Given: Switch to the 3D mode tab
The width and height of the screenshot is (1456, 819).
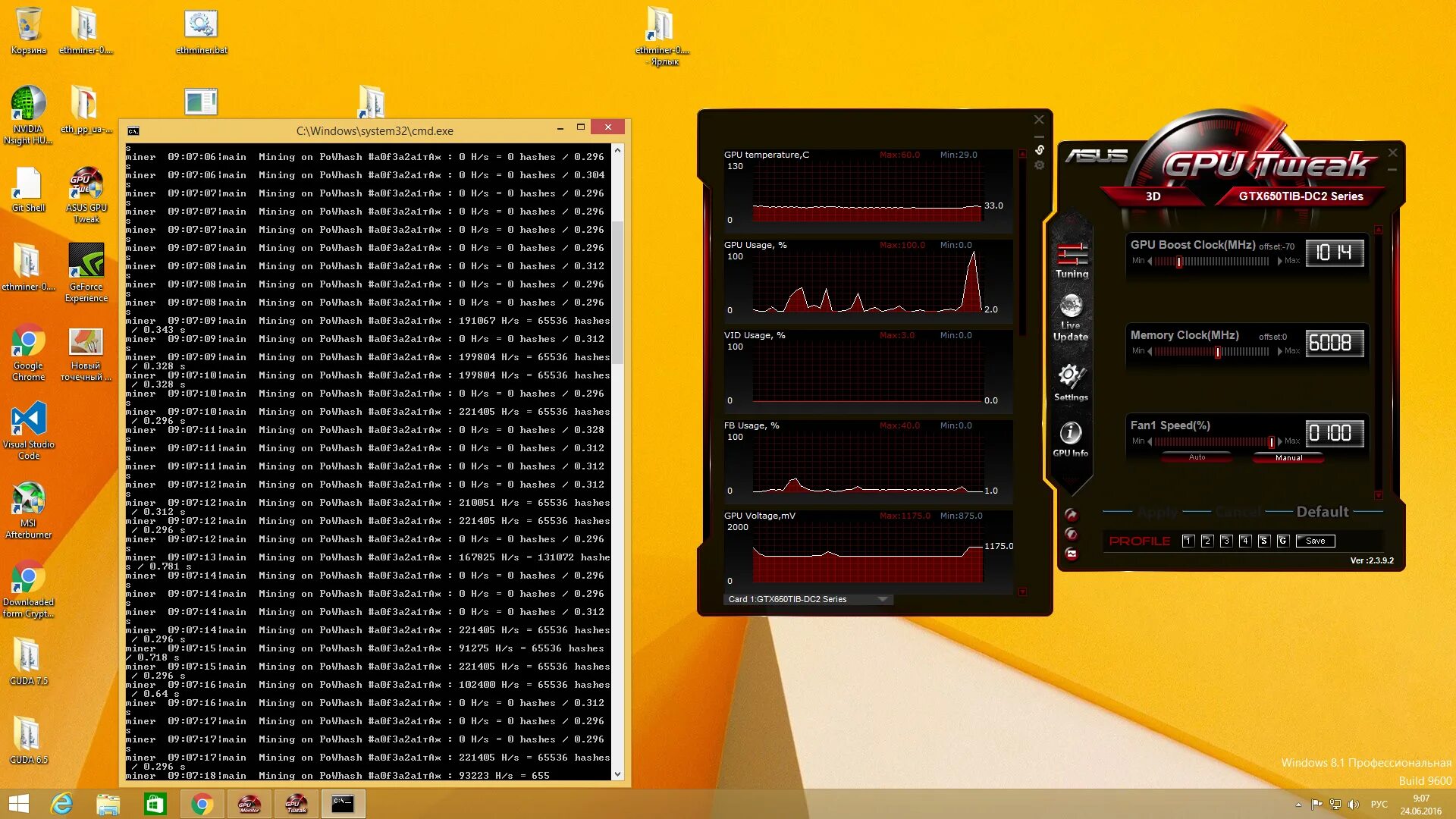Looking at the screenshot, I should pyautogui.click(x=1153, y=196).
